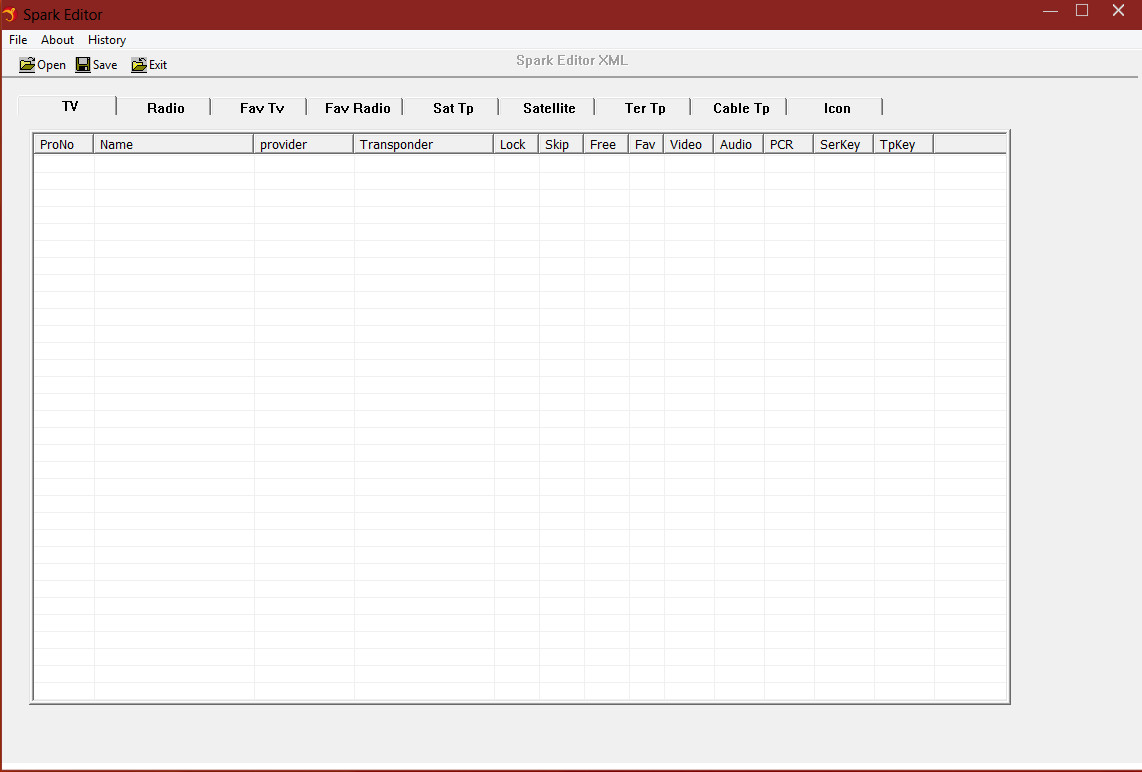This screenshot has width=1142, height=772.
Task: Click the Audio column header
Action: [x=739, y=144]
